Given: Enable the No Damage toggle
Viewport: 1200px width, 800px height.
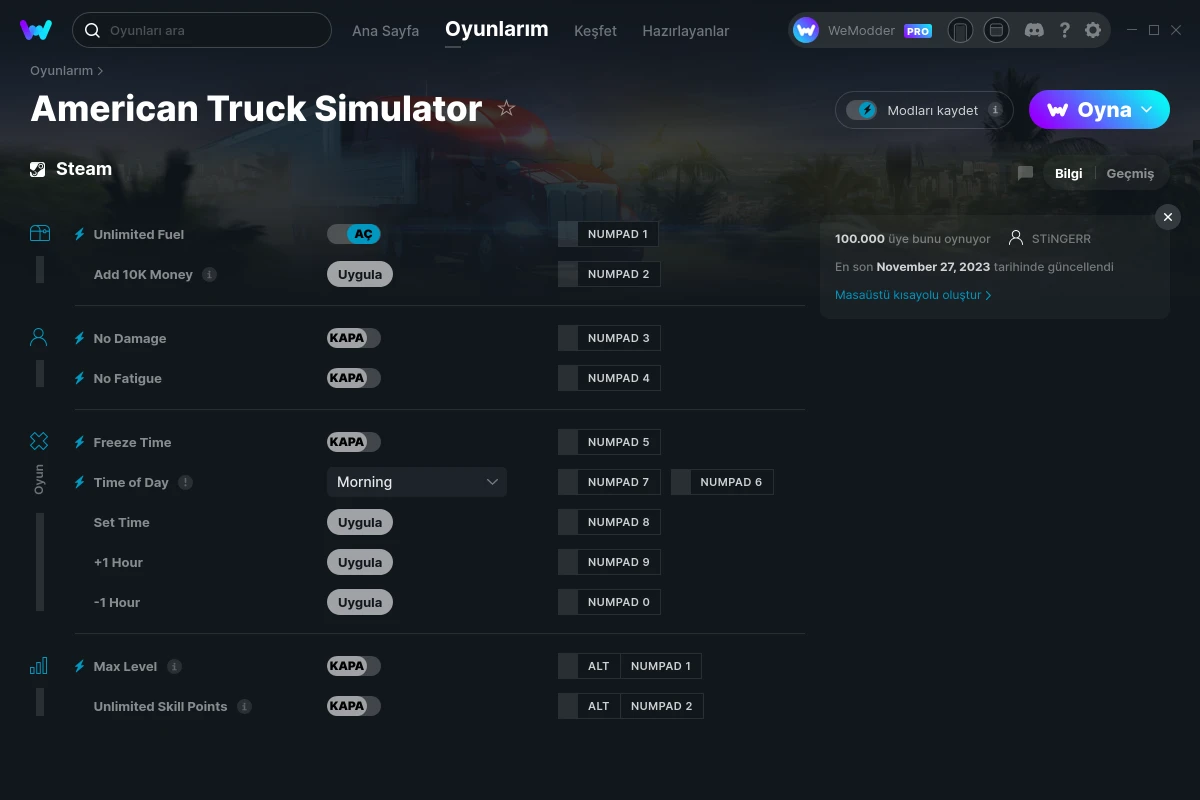Looking at the screenshot, I should click(x=354, y=338).
